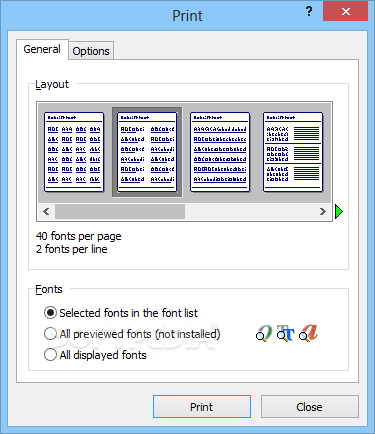The width and height of the screenshot is (375, 434).
Task: Choose the four-column font layout thumbnail
Action: coord(74,152)
